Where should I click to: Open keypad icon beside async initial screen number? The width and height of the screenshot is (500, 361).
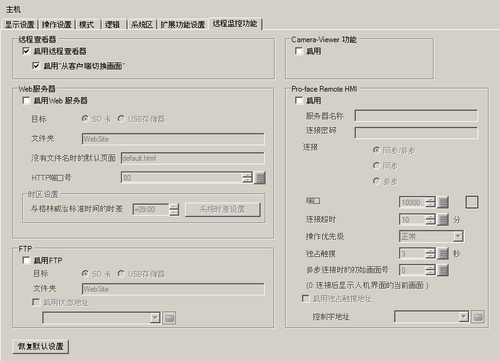pos(443,270)
